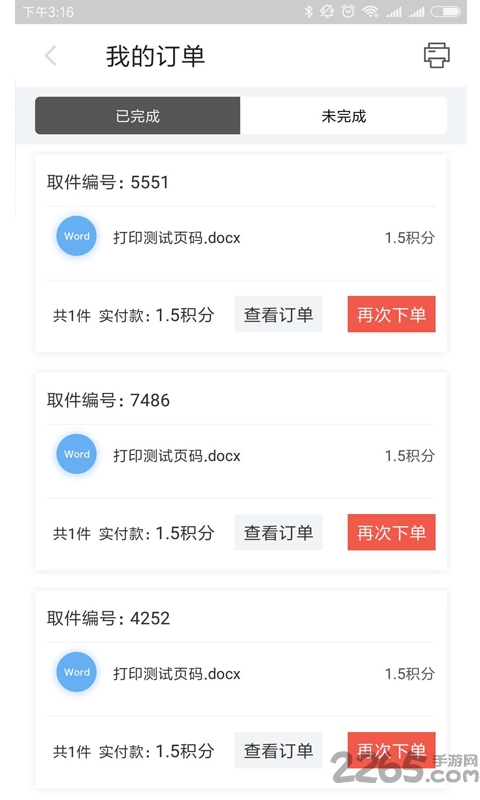Tap the battery status icon
This screenshot has width=480, height=800.
pyautogui.click(x=445, y=11)
